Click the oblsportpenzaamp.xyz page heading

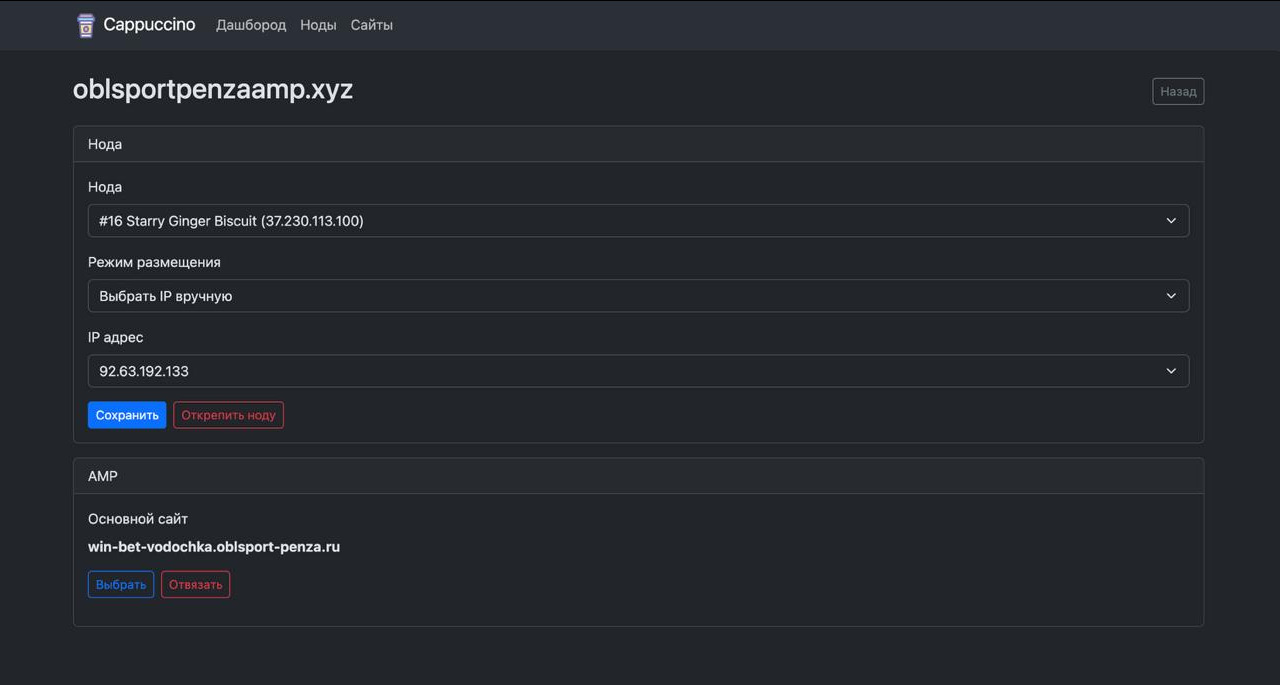213,89
